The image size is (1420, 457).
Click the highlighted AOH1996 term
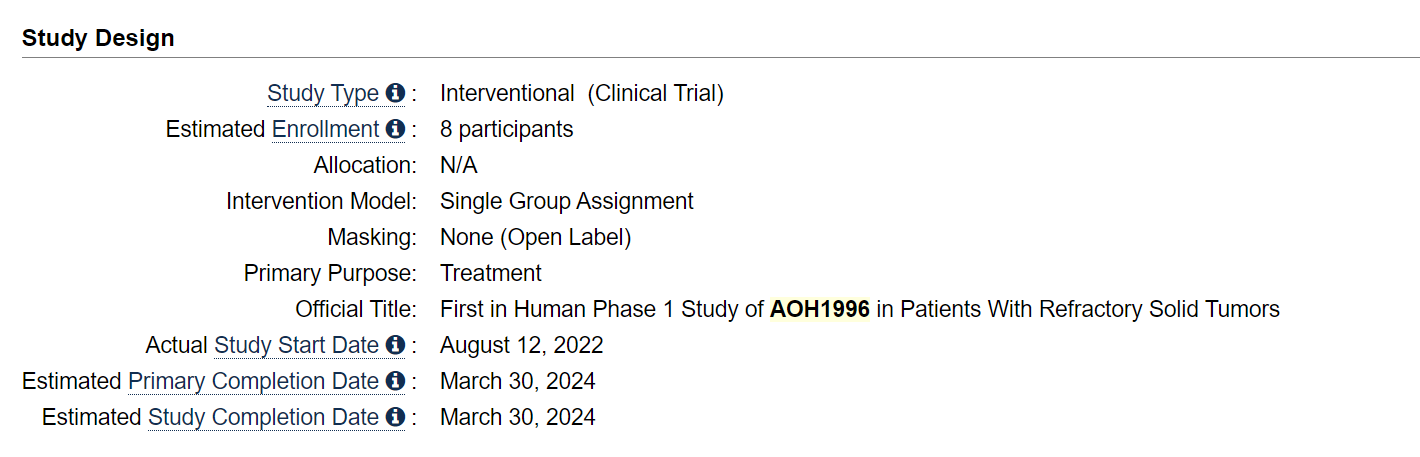[820, 310]
